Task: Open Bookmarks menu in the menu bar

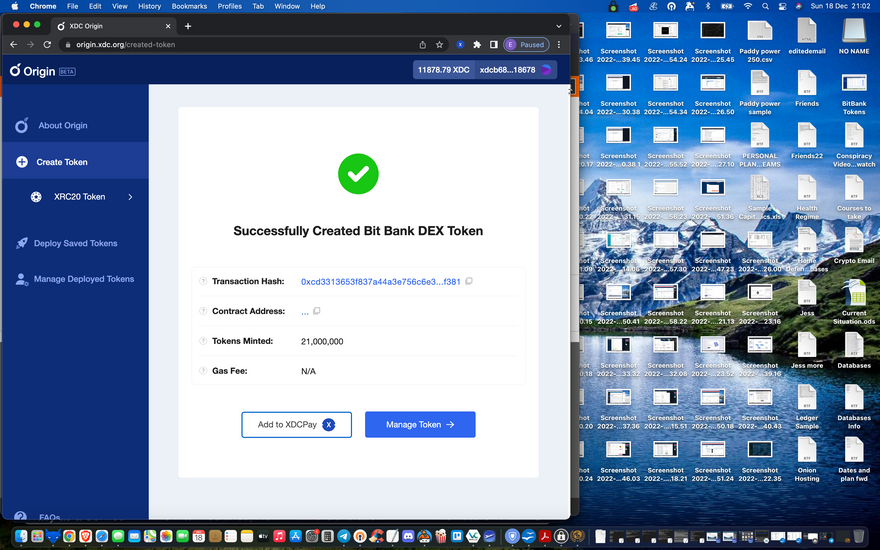Action: coord(189,6)
